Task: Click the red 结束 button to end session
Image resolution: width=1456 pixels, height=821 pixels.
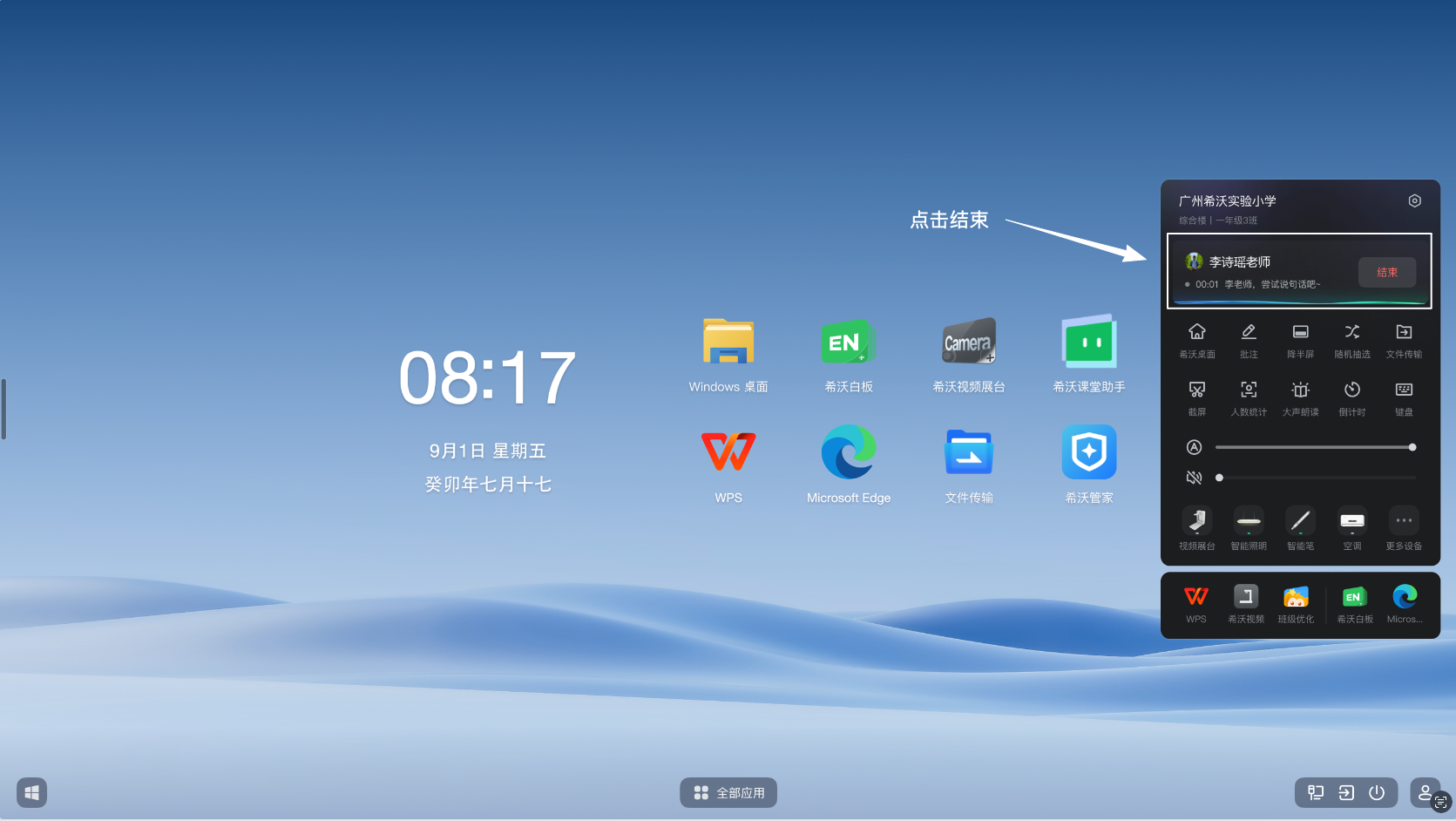Action: pyautogui.click(x=1386, y=273)
